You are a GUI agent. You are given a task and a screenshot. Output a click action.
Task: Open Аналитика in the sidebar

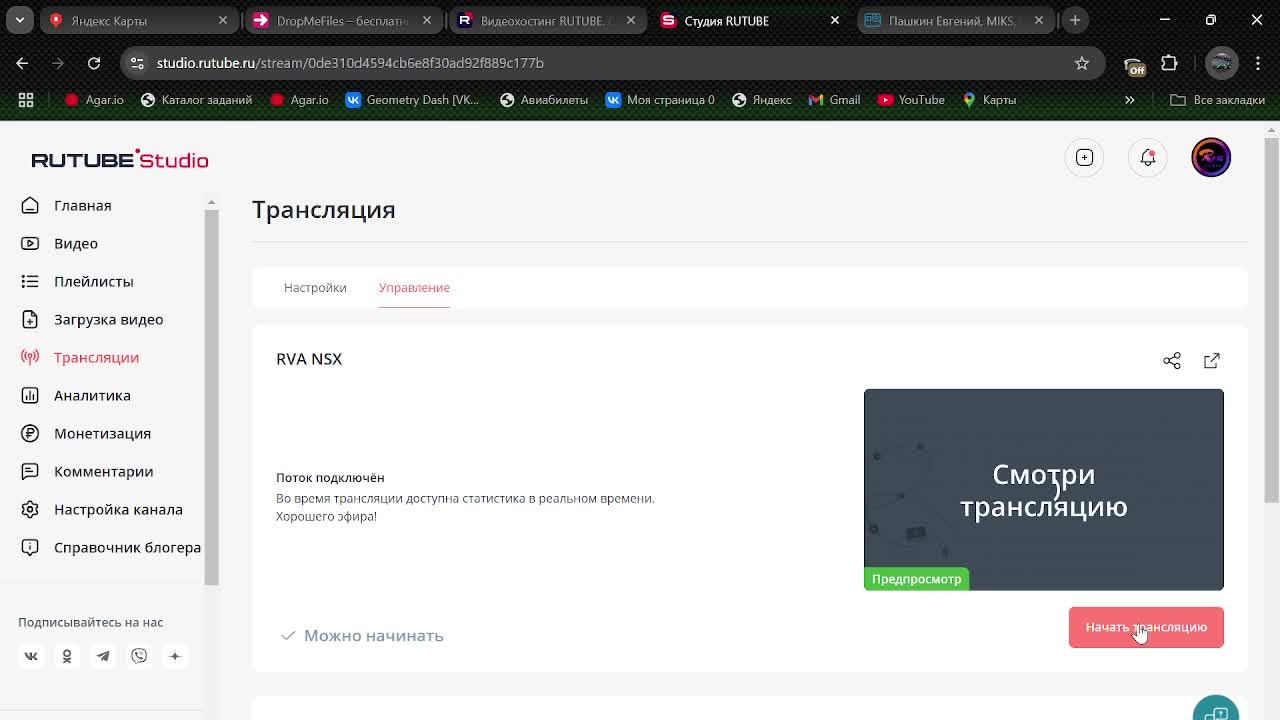click(x=76, y=395)
